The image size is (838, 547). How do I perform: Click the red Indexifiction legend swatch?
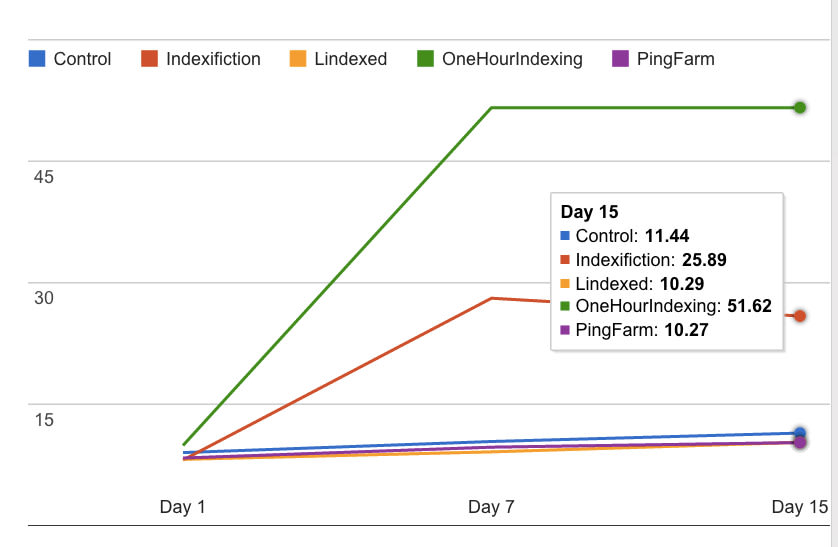click(150, 58)
